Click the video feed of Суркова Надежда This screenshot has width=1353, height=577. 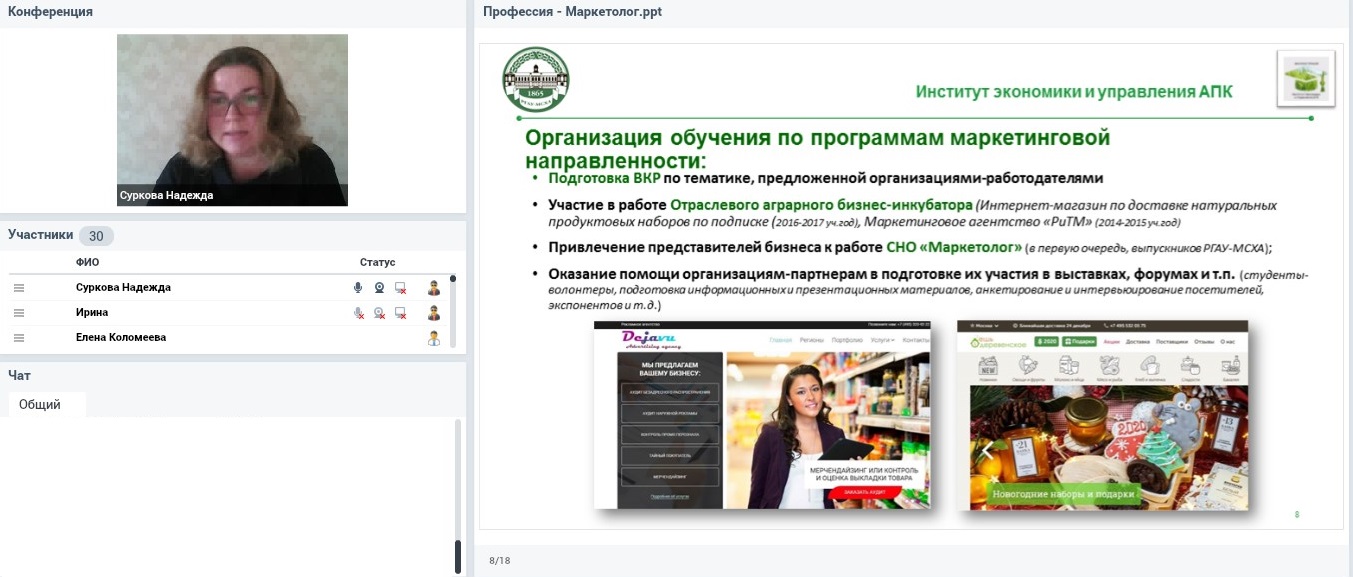pyautogui.click(x=232, y=120)
